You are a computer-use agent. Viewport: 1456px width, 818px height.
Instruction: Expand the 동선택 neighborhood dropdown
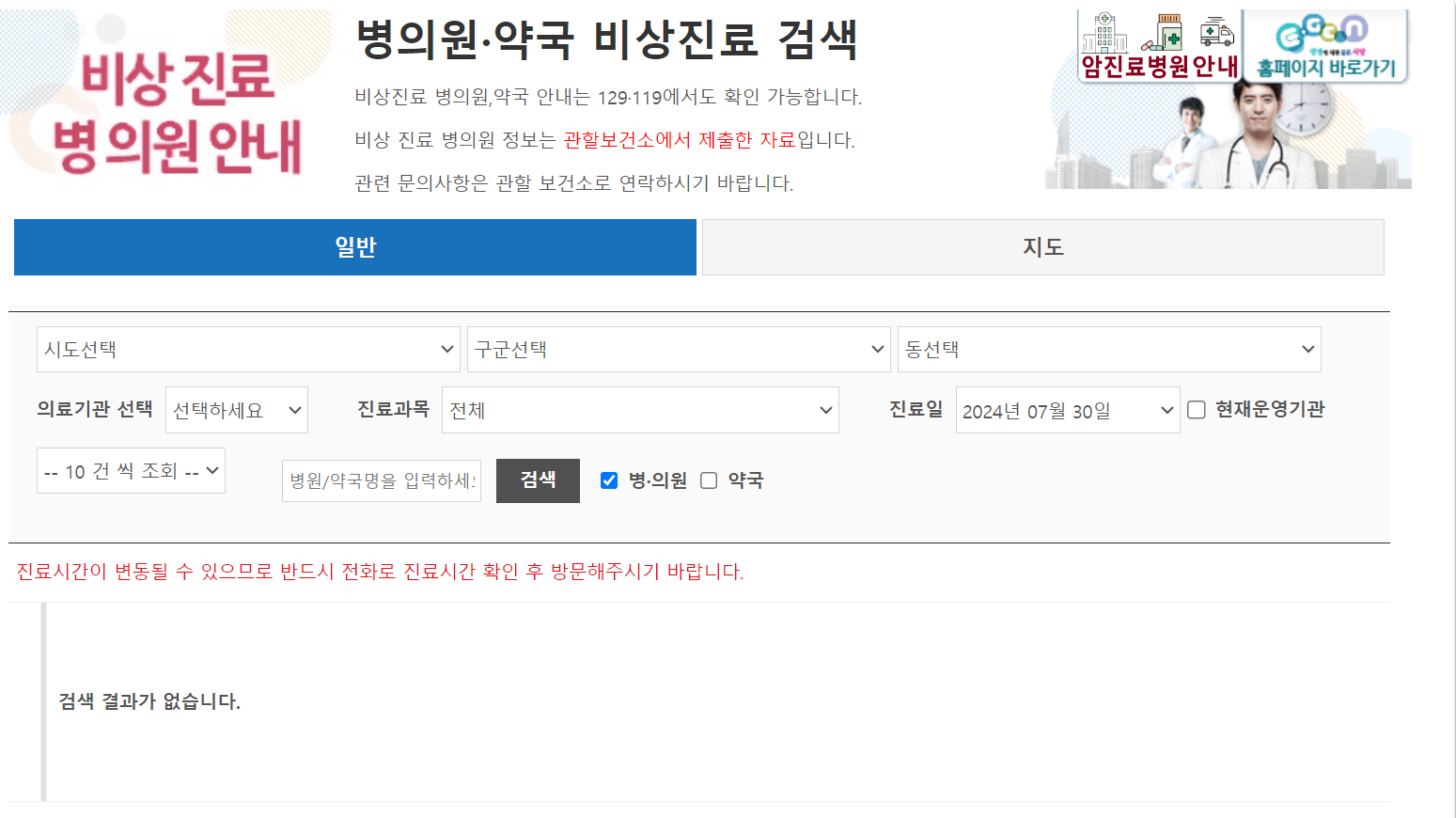[x=1108, y=349]
